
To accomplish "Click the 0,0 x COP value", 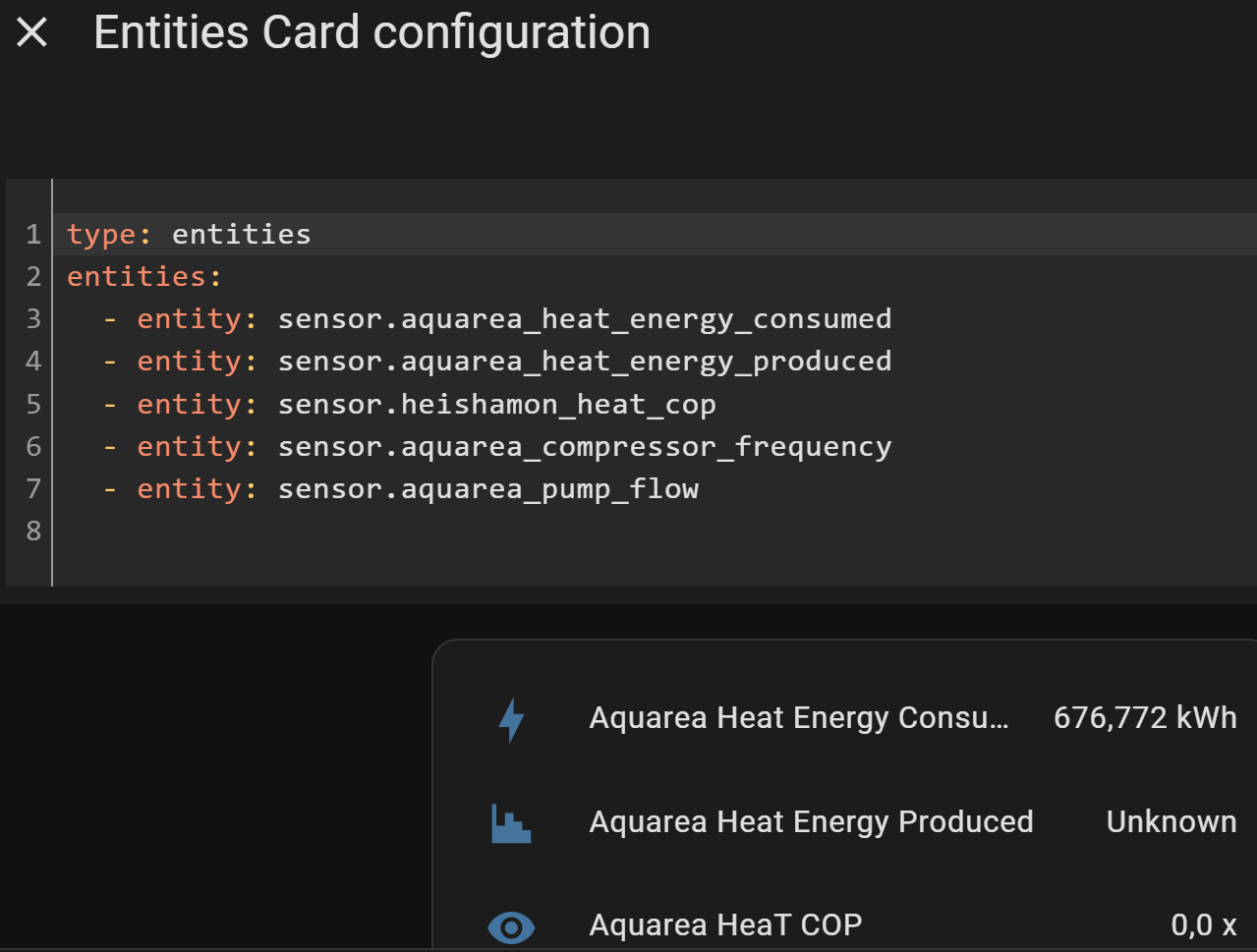I will [x=1203, y=925].
